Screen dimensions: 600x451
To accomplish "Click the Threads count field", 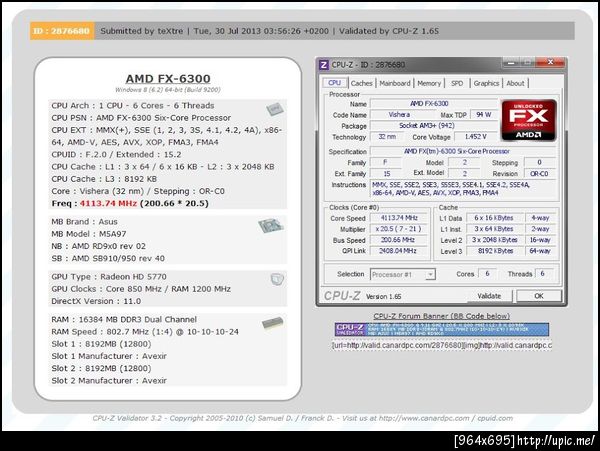I will pyautogui.click(x=543, y=274).
